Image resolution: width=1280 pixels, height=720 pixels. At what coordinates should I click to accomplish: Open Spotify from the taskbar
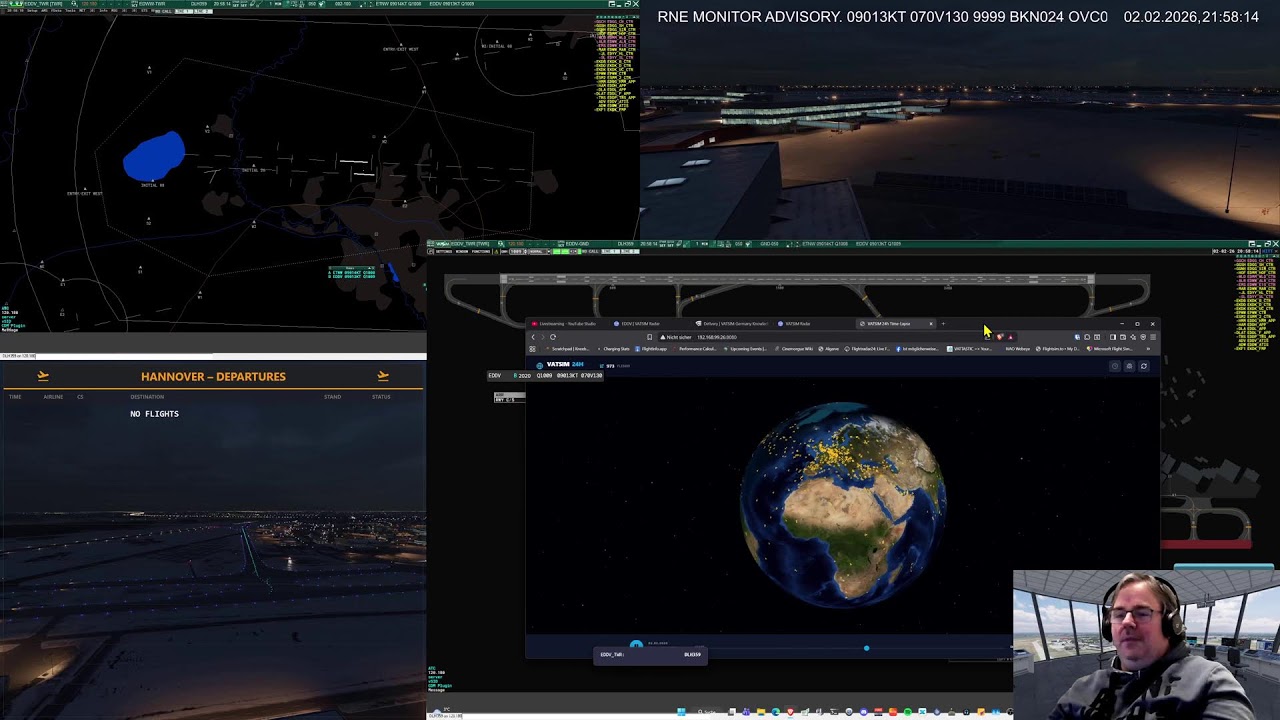point(908,712)
